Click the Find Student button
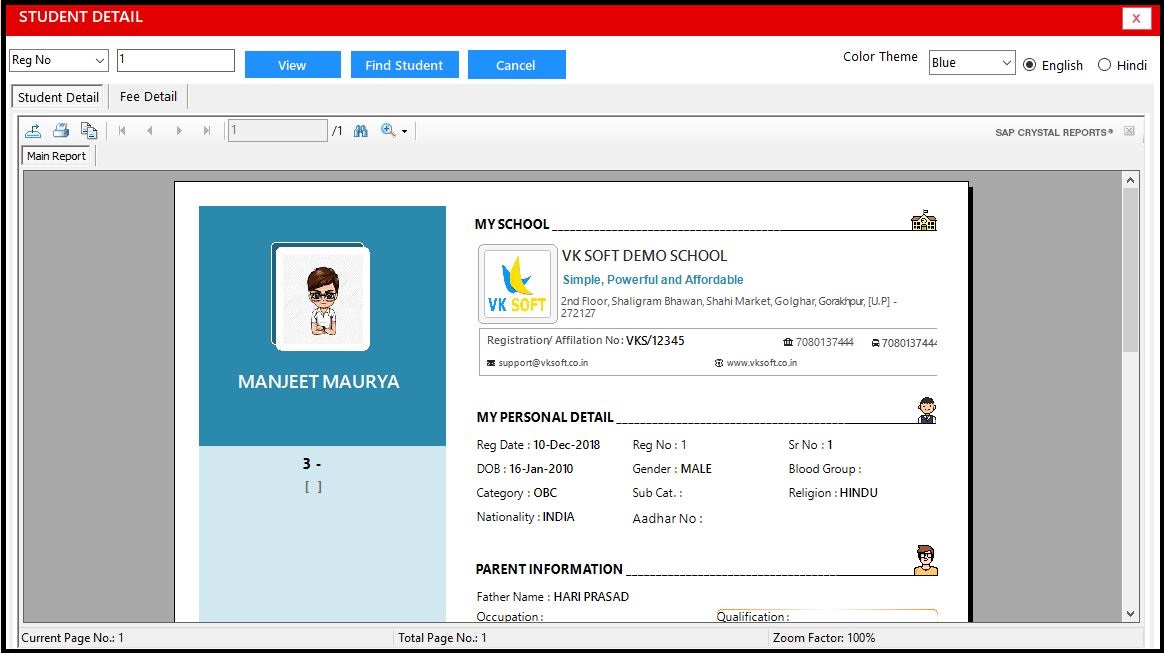This screenshot has width=1164, height=653. coord(405,65)
